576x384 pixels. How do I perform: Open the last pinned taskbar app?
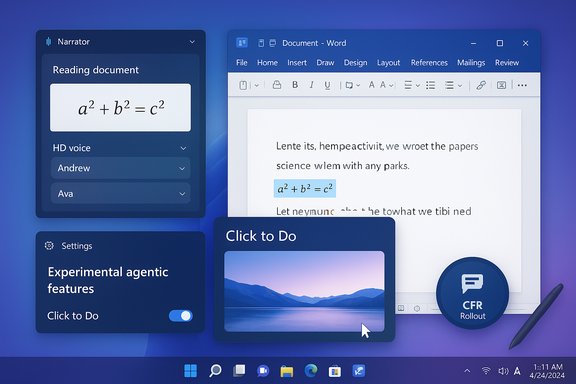click(x=359, y=371)
